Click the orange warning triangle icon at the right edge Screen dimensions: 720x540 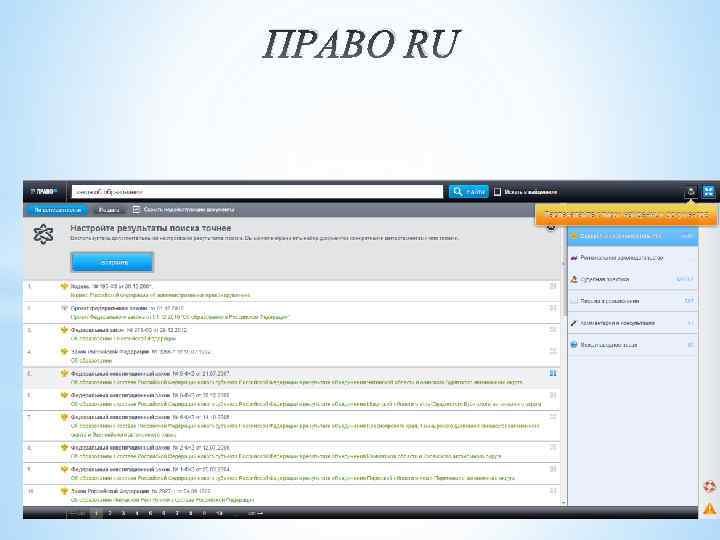tap(710, 509)
